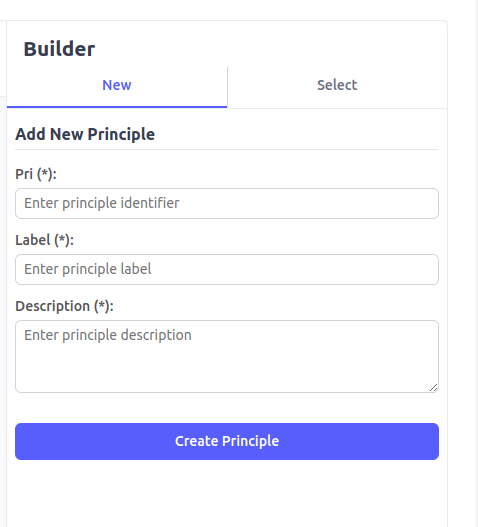Screen dimensions: 478x527
Task: Click the horizontal rule under Add New Principle
Action: 227,149
